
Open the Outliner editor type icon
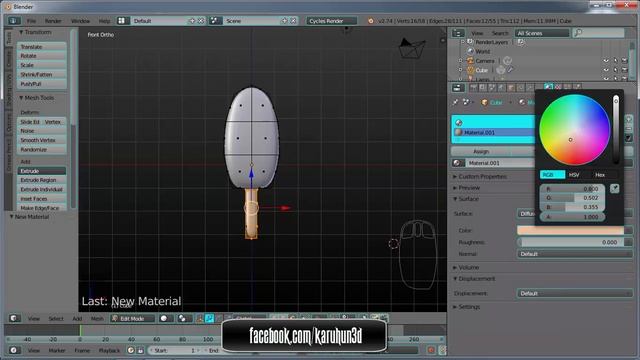pyautogui.click(x=458, y=33)
